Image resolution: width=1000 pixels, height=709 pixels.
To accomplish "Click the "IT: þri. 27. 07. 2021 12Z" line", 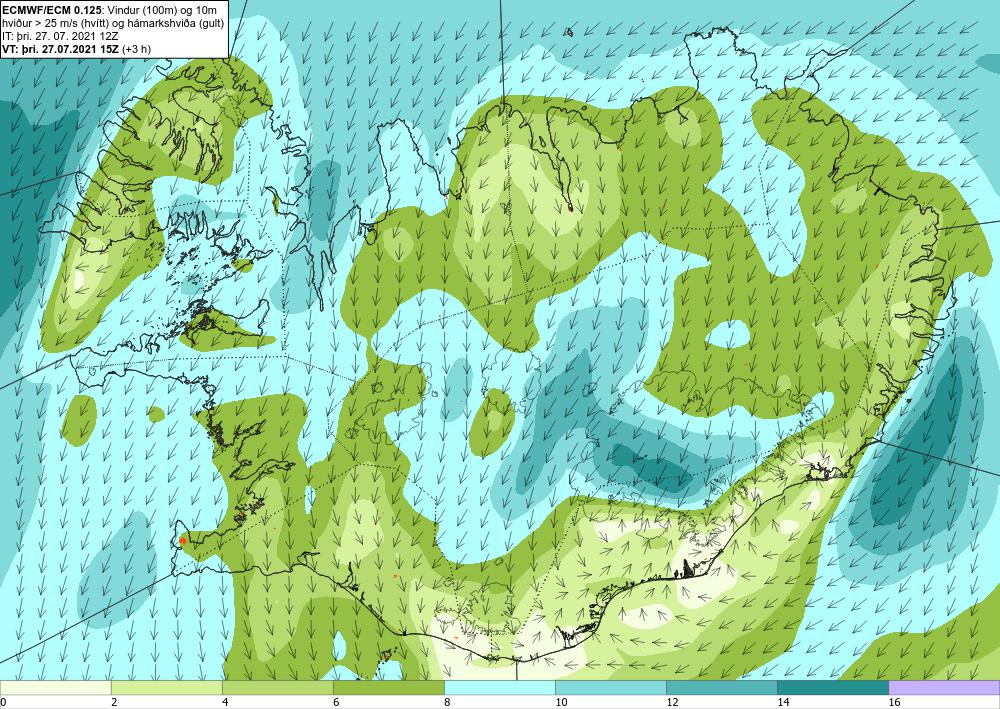I will pos(61,36).
